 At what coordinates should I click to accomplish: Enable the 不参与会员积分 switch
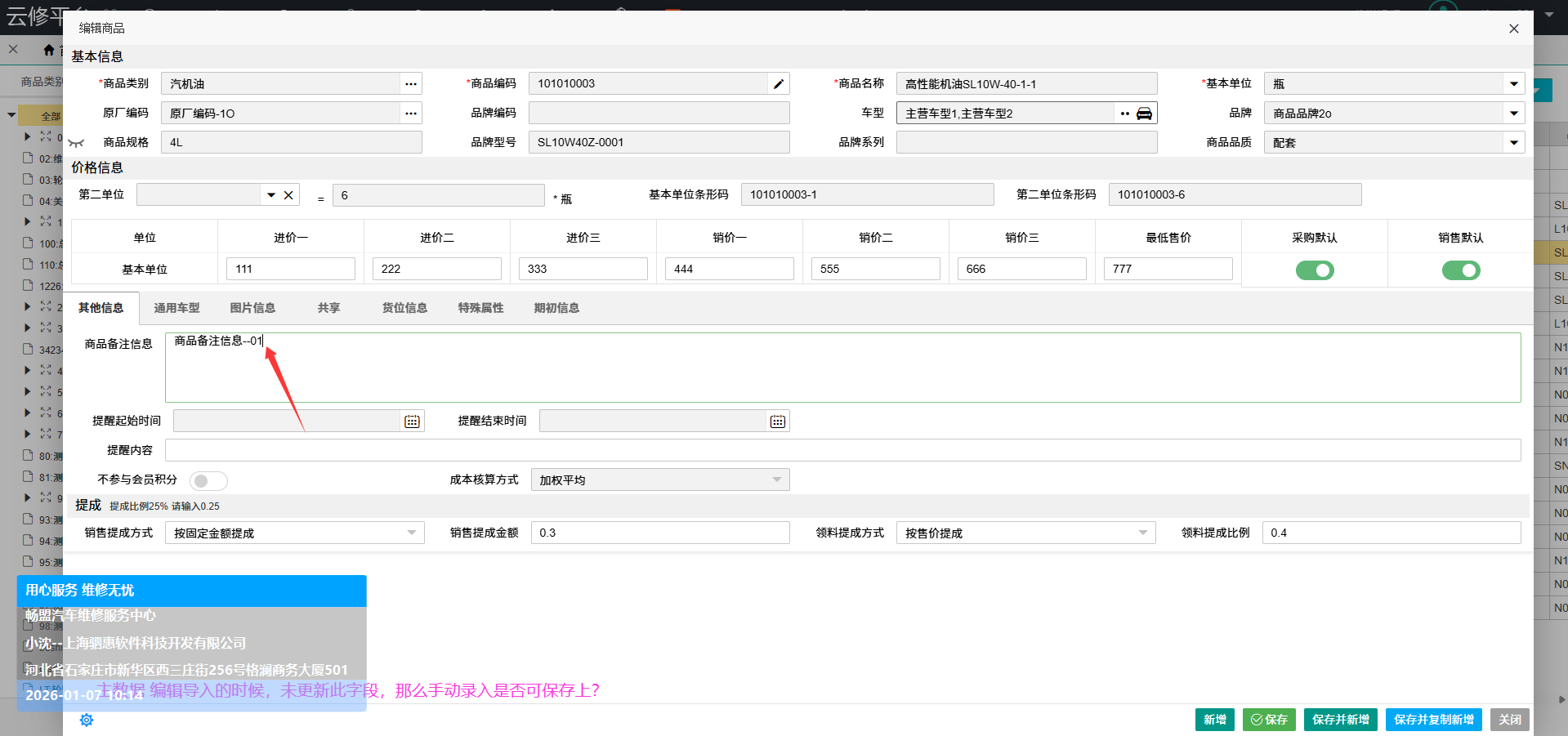pos(208,481)
